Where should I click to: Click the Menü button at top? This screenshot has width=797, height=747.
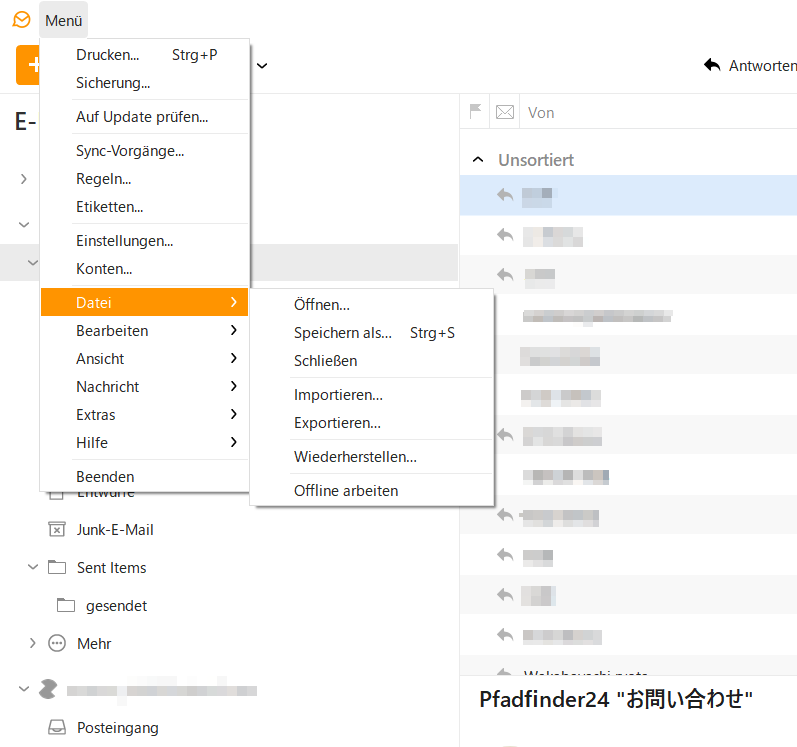coord(64,21)
